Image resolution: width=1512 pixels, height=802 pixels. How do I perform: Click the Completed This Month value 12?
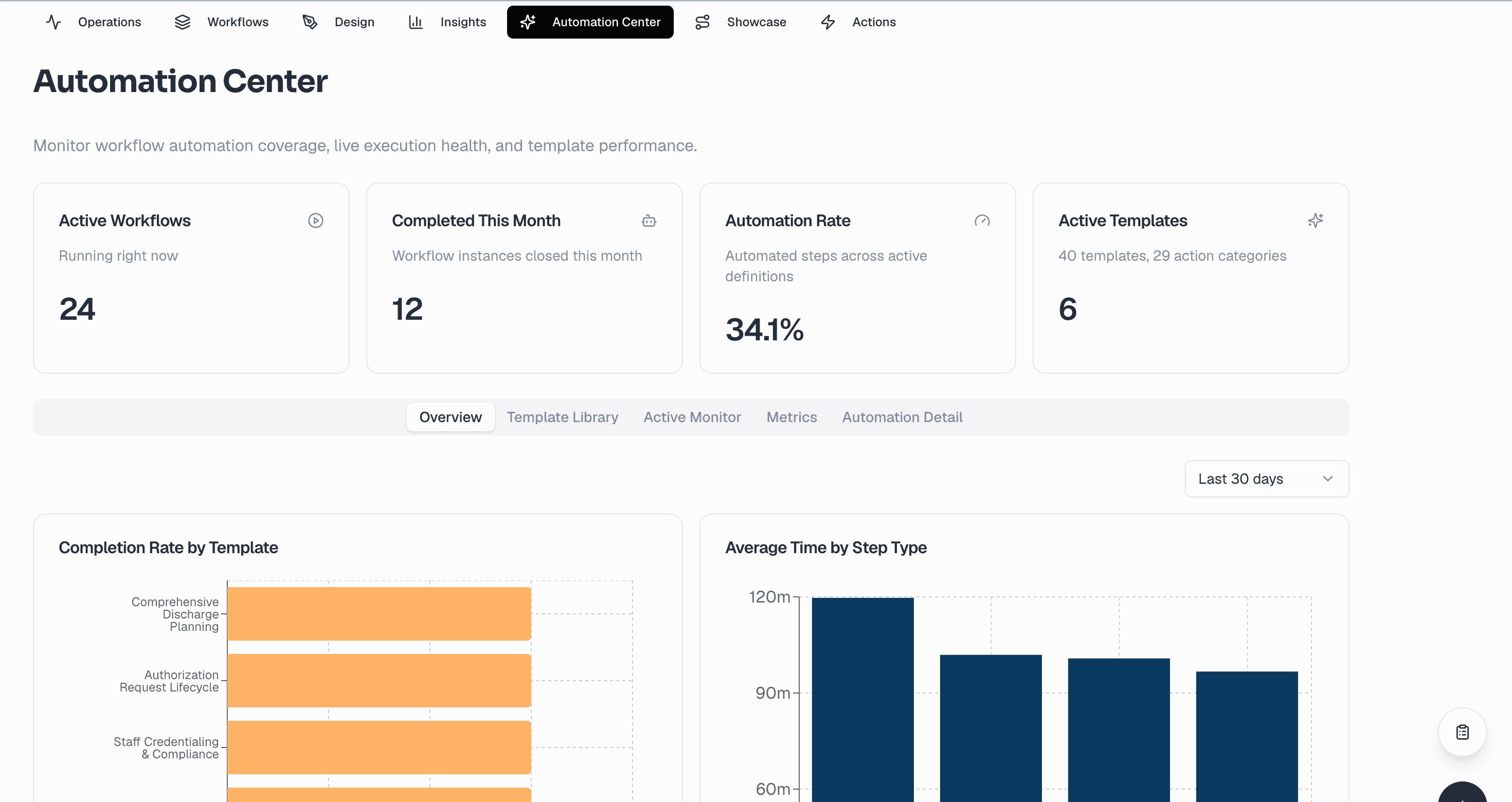tap(407, 309)
